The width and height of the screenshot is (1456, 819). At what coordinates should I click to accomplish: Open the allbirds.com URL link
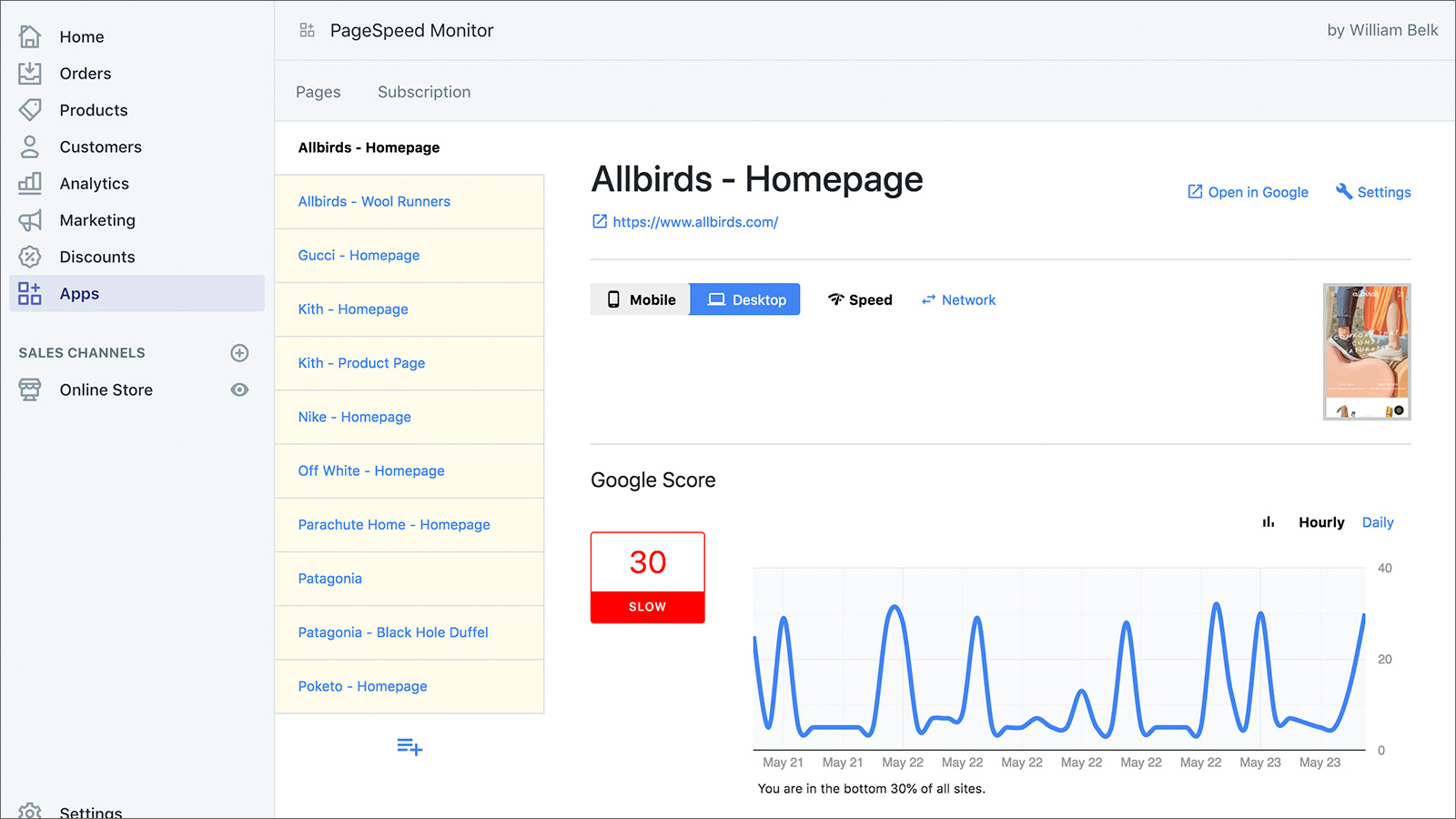(x=694, y=222)
